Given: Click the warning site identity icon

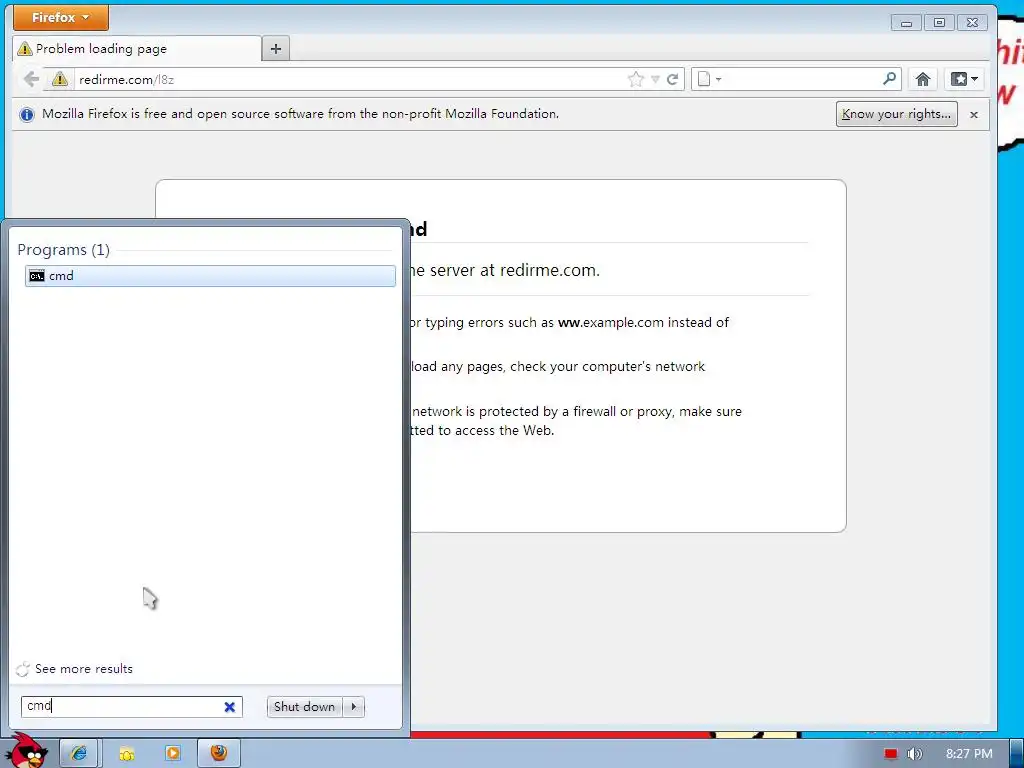Looking at the screenshot, I should coord(59,80).
